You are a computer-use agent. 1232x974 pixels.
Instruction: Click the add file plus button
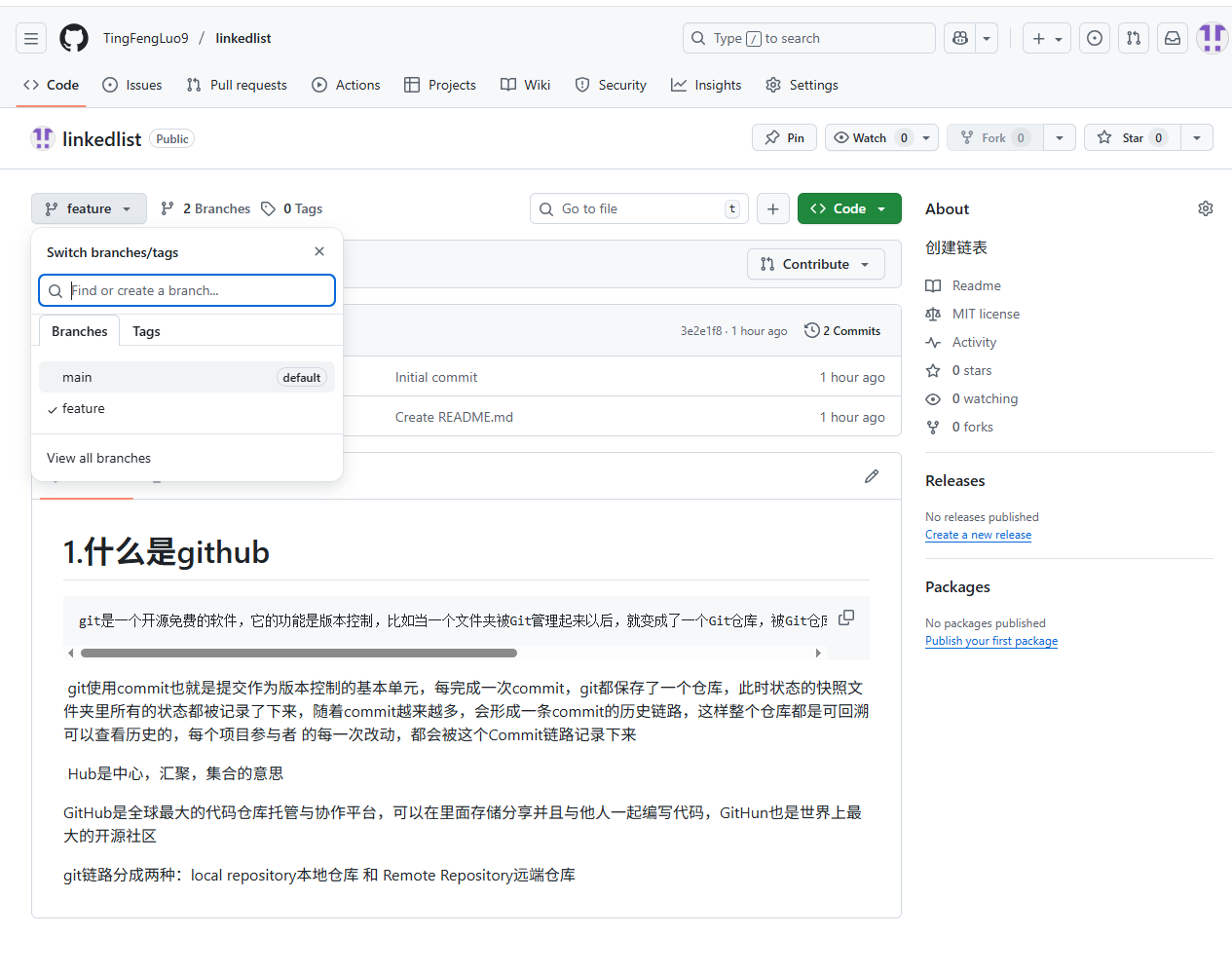point(772,208)
